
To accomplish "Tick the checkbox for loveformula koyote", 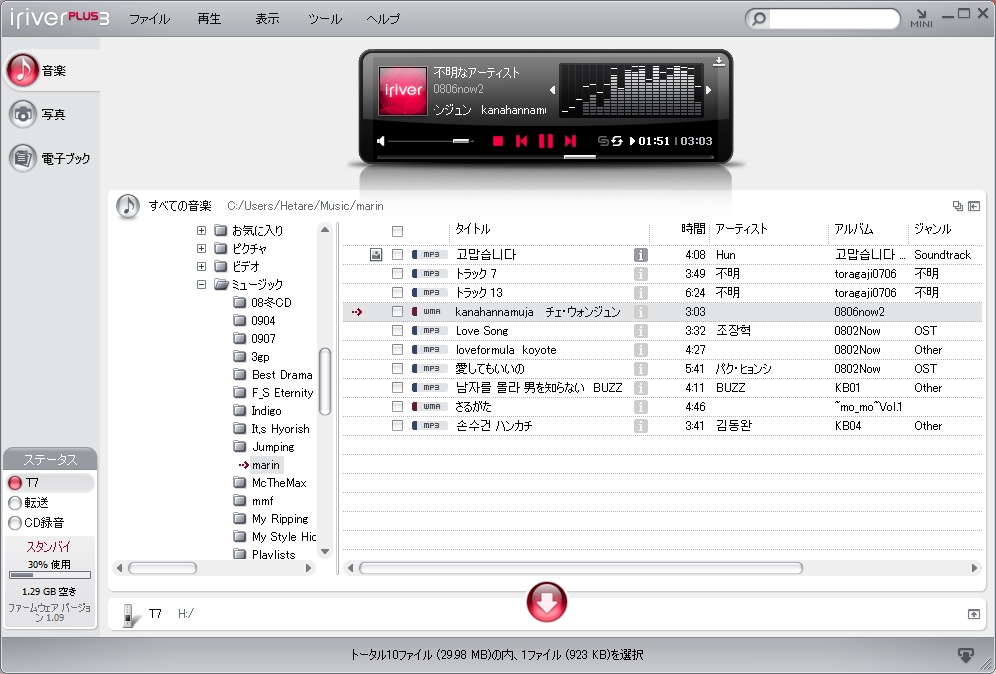I will pyautogui.click(x=398, y=350).
